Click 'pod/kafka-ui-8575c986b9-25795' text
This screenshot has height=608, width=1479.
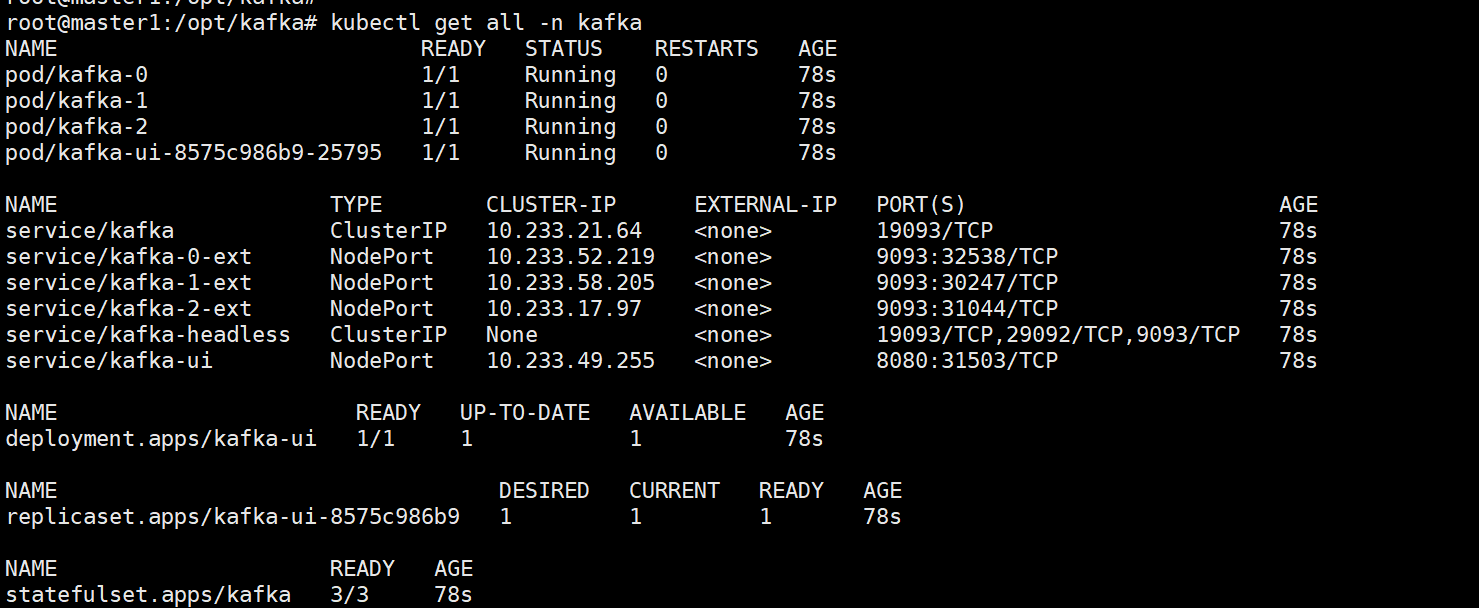tap(194, 153)
